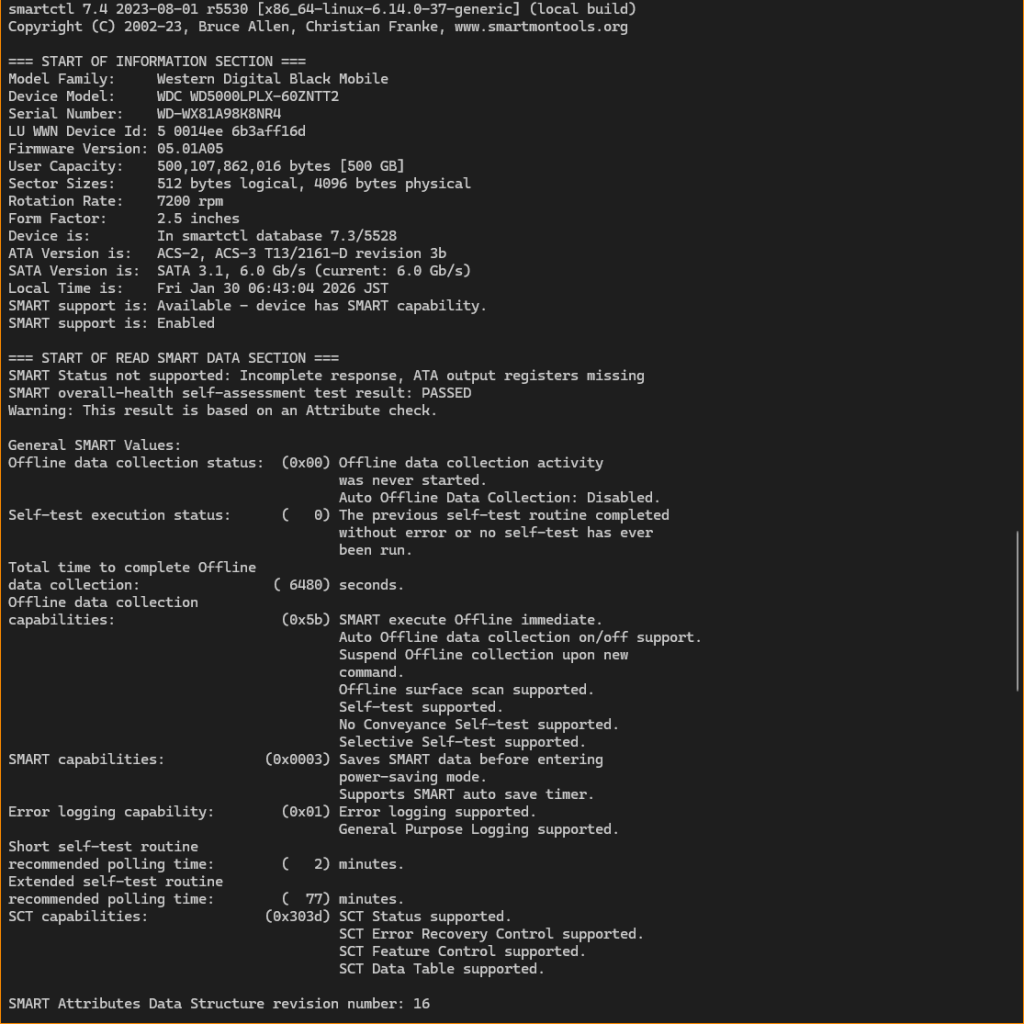This screenshot has width=1024, height=1024.
Task: Click the General SMART Values heading
Action: (x=95, y=445)
